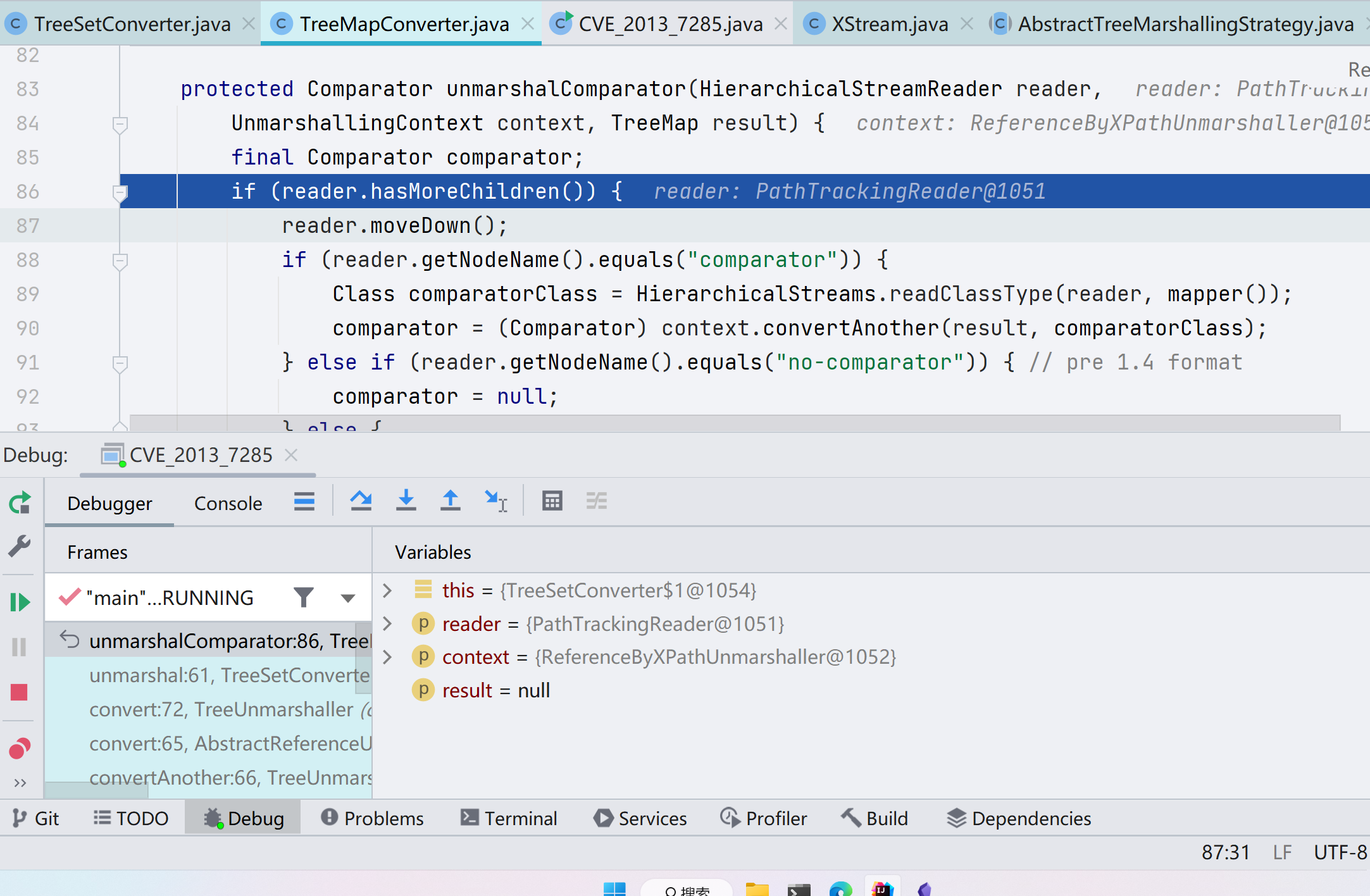The image size is (1370, 896).
Task: Click Run to Cursor icon
Action: (x=495, y=501)
